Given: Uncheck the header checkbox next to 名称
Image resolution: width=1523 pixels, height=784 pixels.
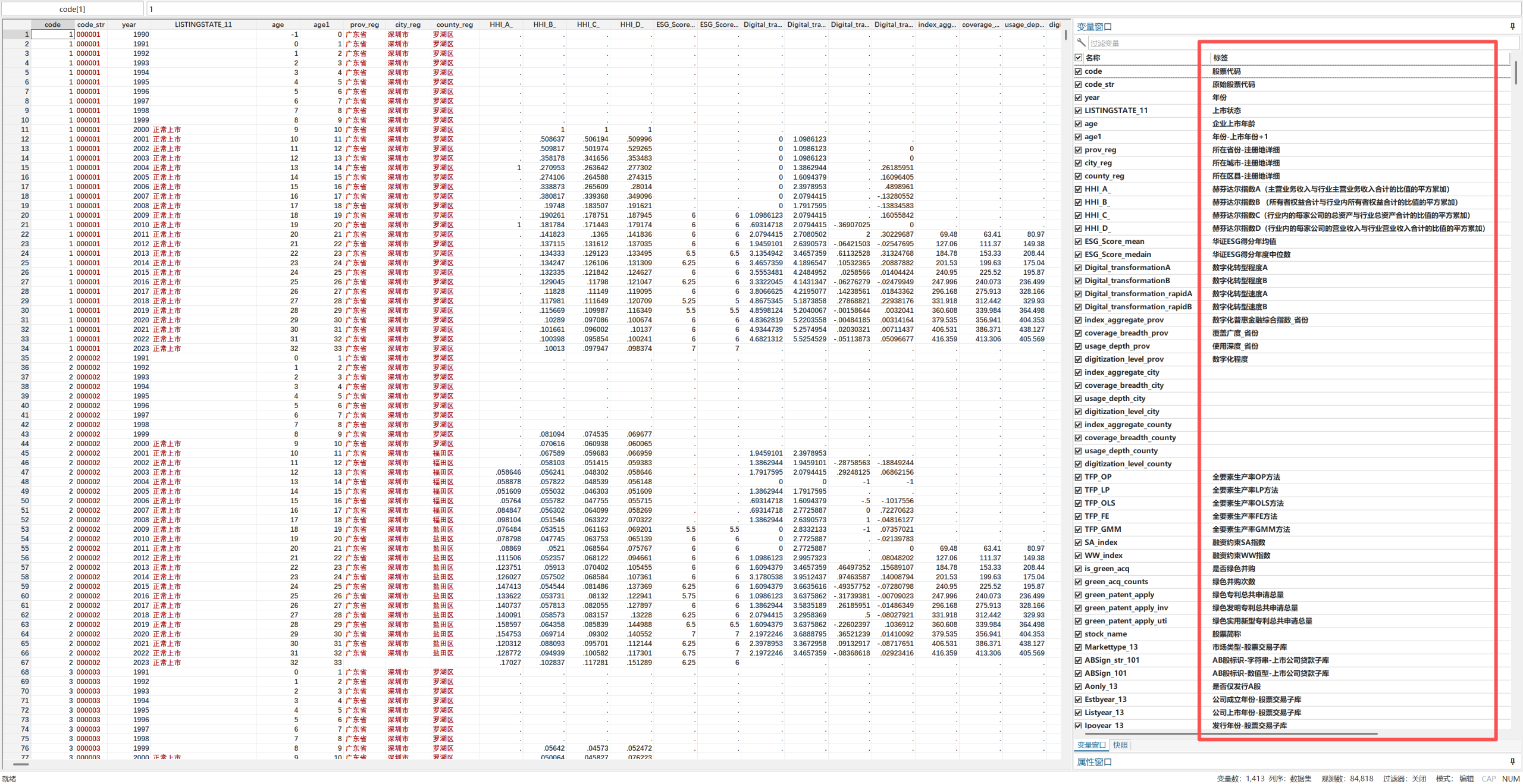Looking at the screenshot, I should pyautogui.click(x=1079, y=58).
